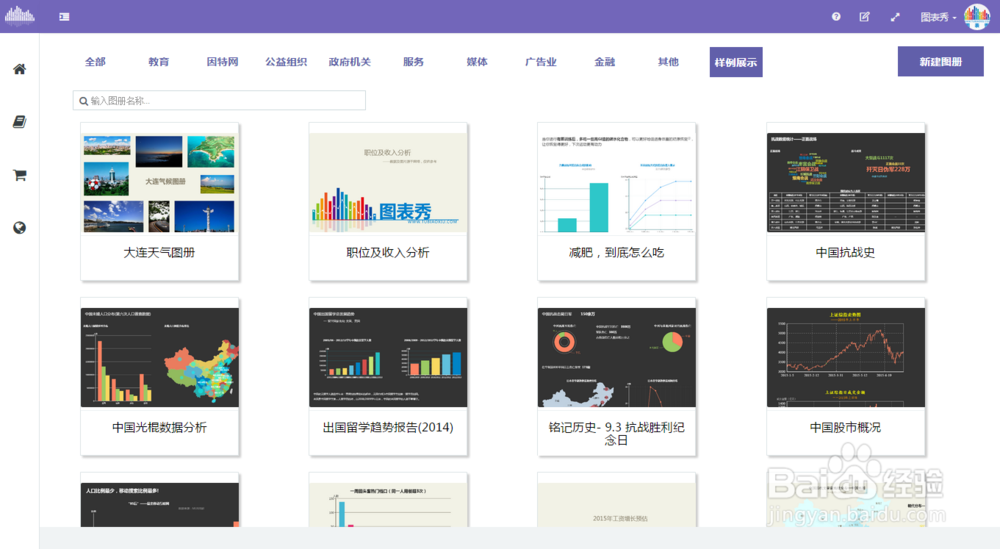
Task: Open 中国光棍数据分析 map thumbnail
Action: click(x=159, y=357)
